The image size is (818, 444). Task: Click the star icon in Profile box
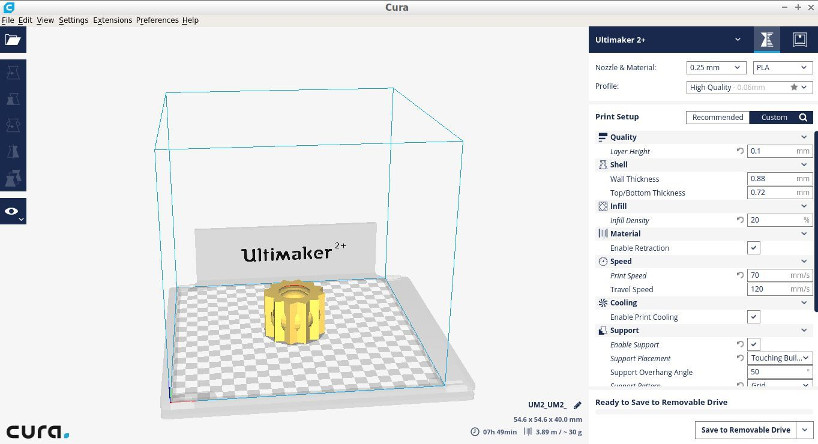[x=794, y=87]
